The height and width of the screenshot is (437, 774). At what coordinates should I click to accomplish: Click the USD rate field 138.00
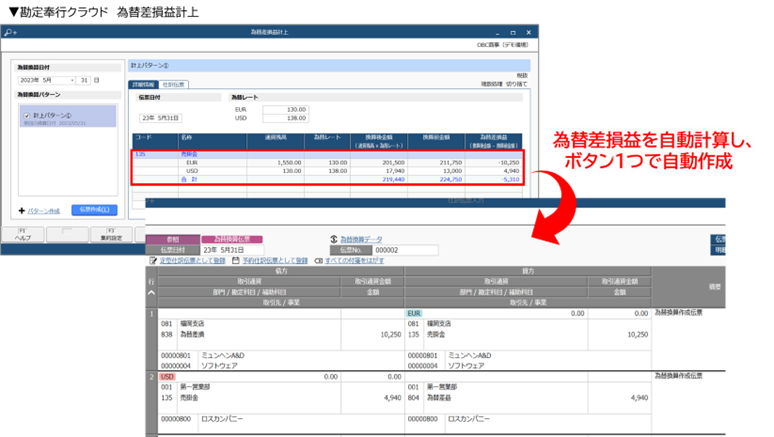(286, 119)
